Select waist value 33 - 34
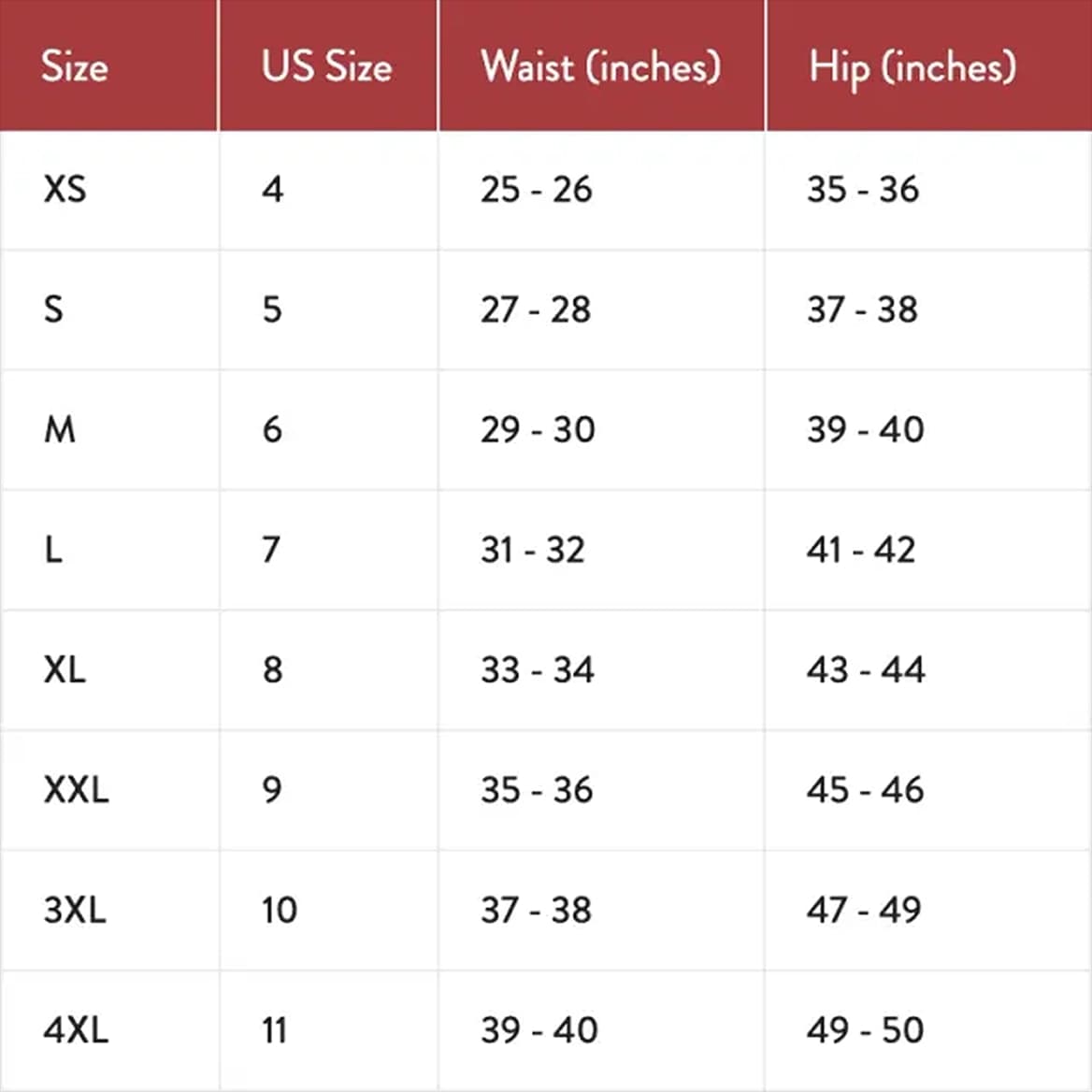The image size is (1092, 1092). coord(537,669)
